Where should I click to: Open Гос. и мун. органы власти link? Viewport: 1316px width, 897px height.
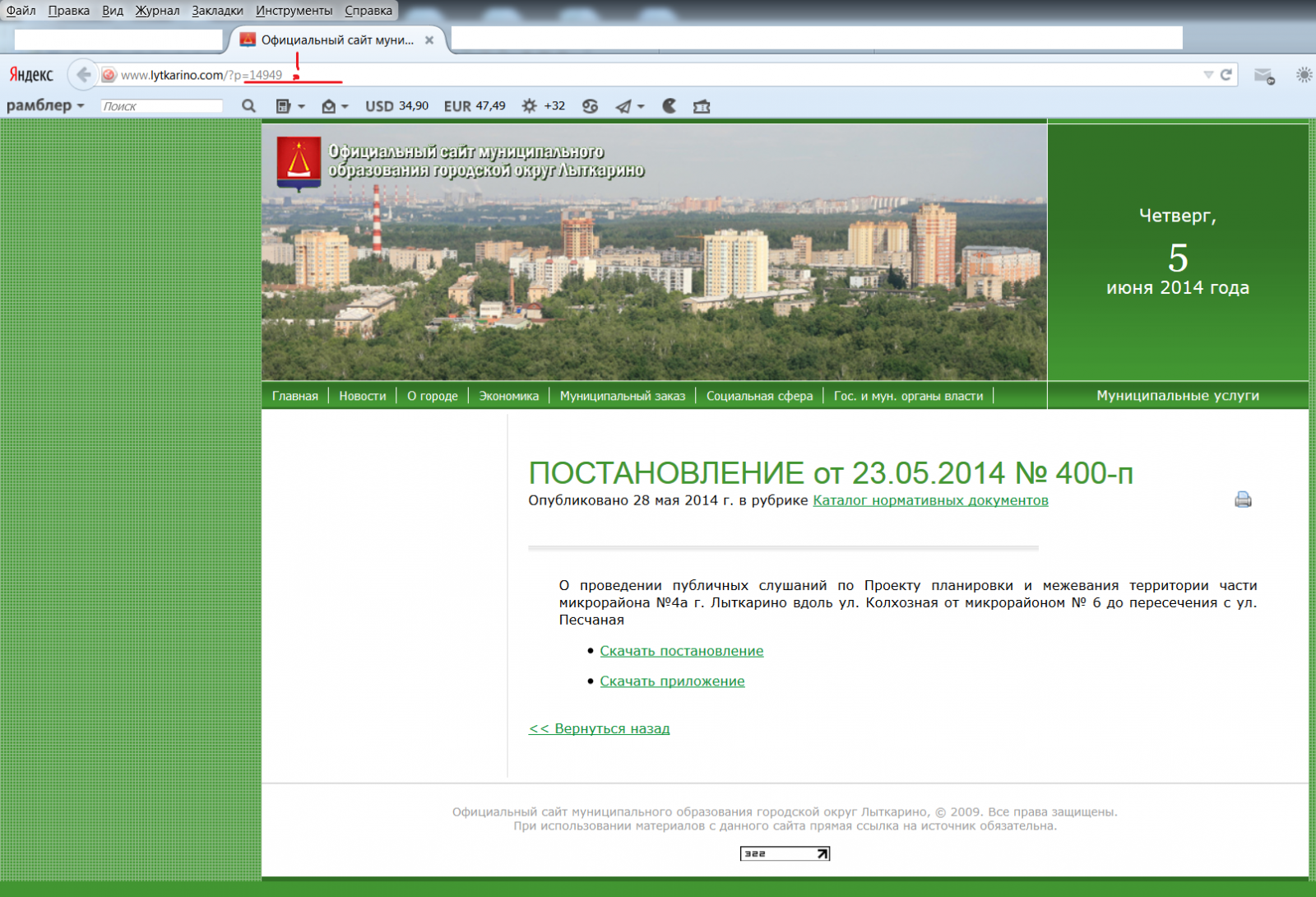click(909, 396)
